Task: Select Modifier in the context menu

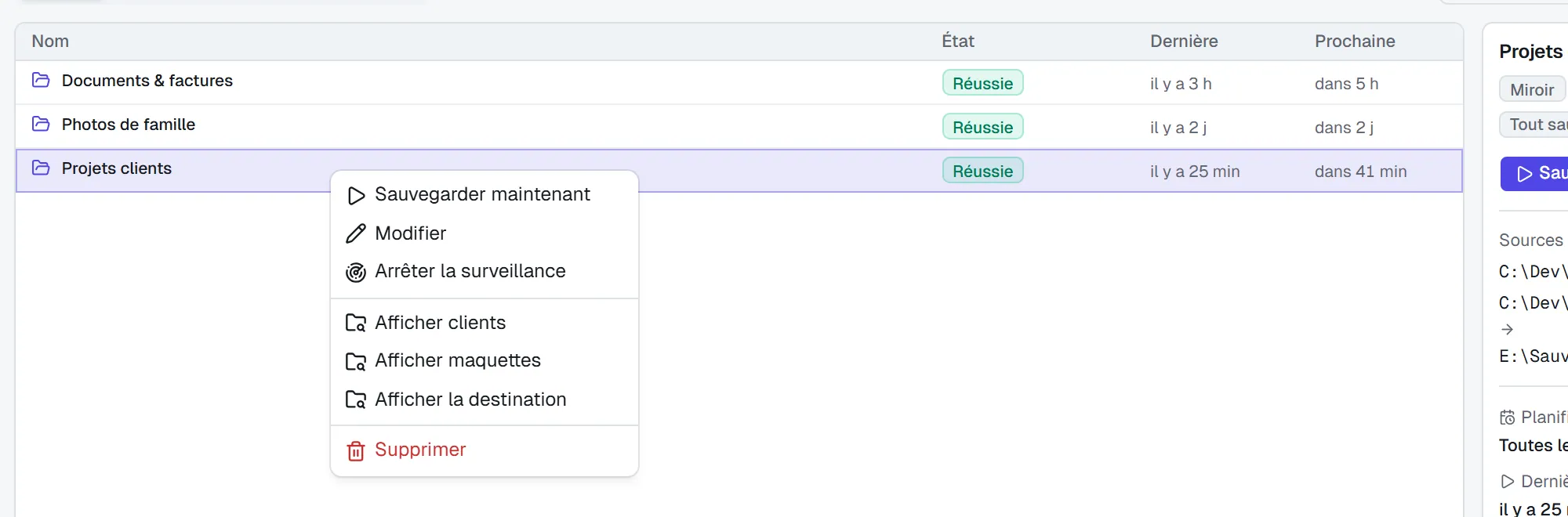Action: coord(485,233)
